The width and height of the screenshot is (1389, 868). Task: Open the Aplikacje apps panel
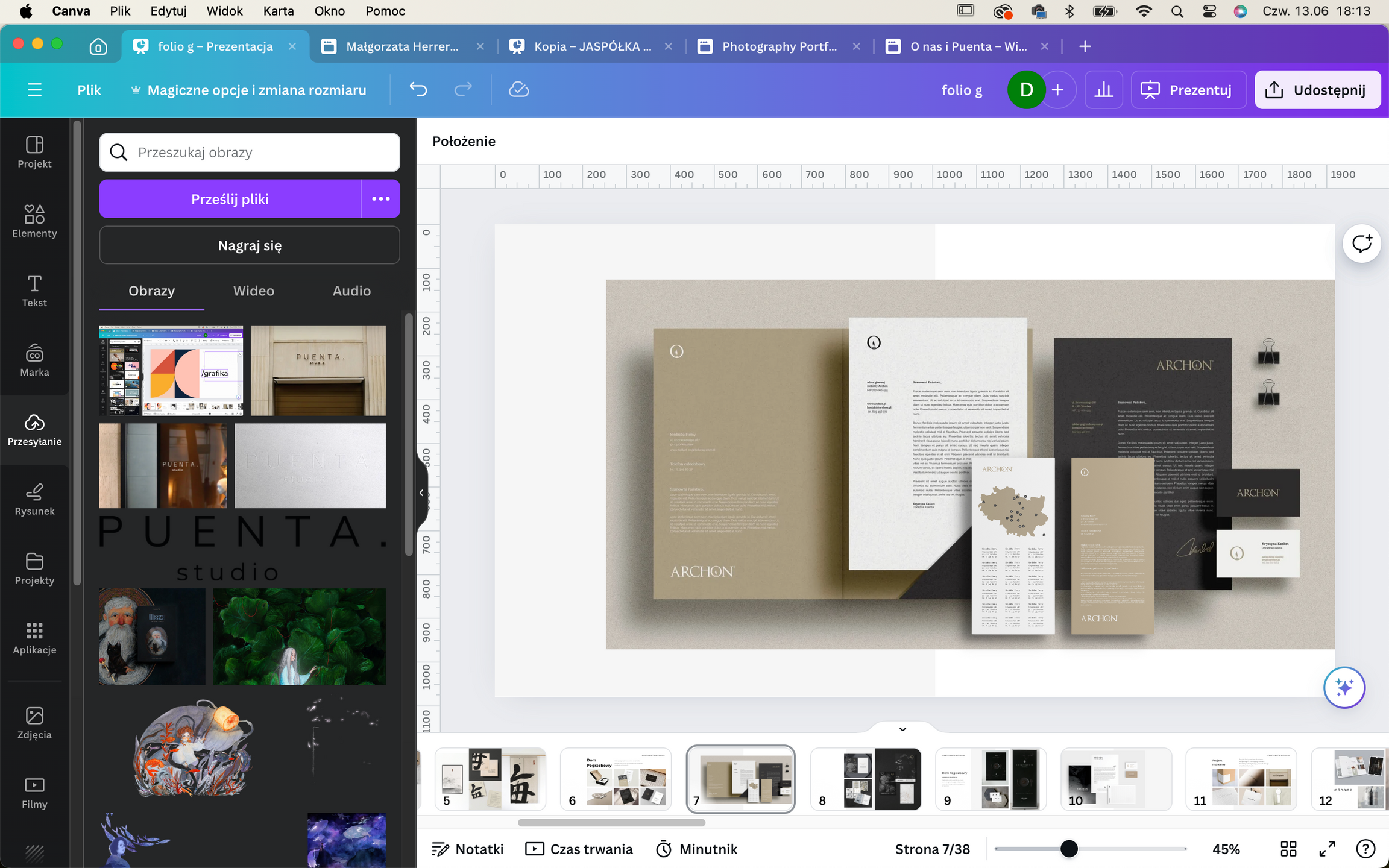click(x=34, y=638)
